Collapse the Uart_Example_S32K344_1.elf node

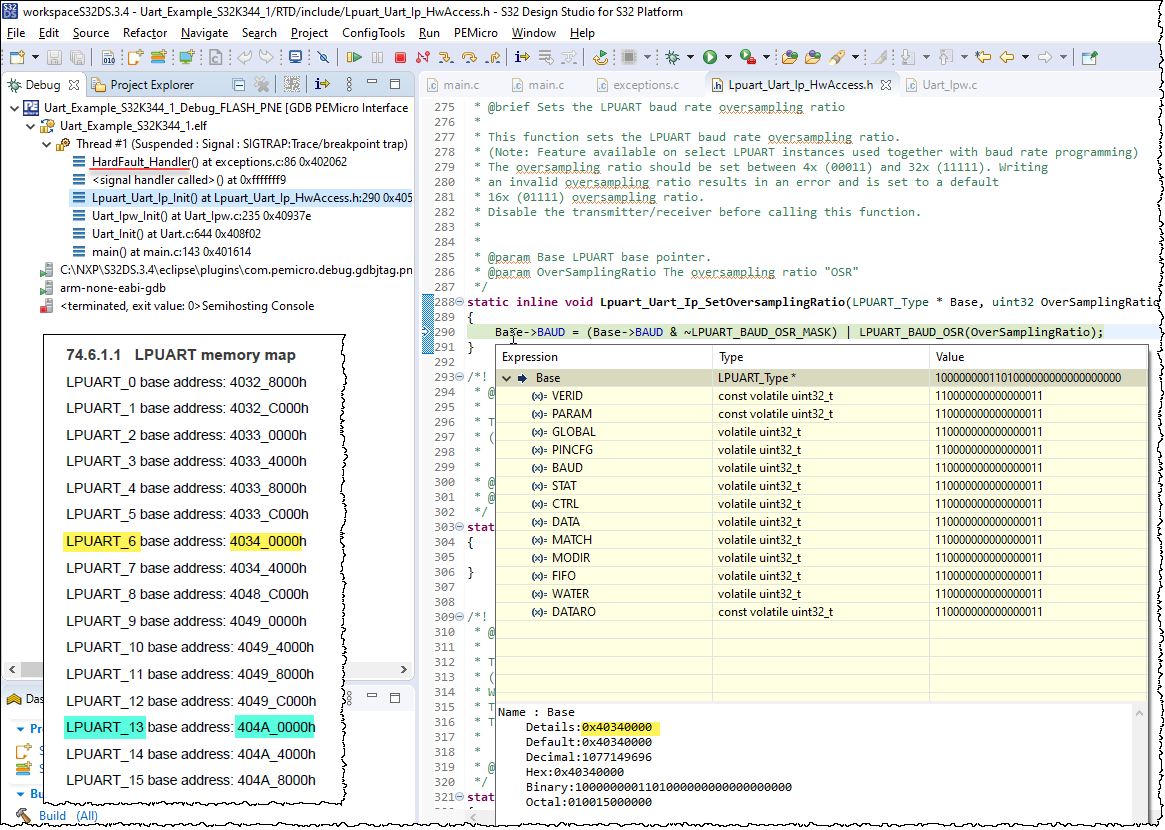[31, 126]
